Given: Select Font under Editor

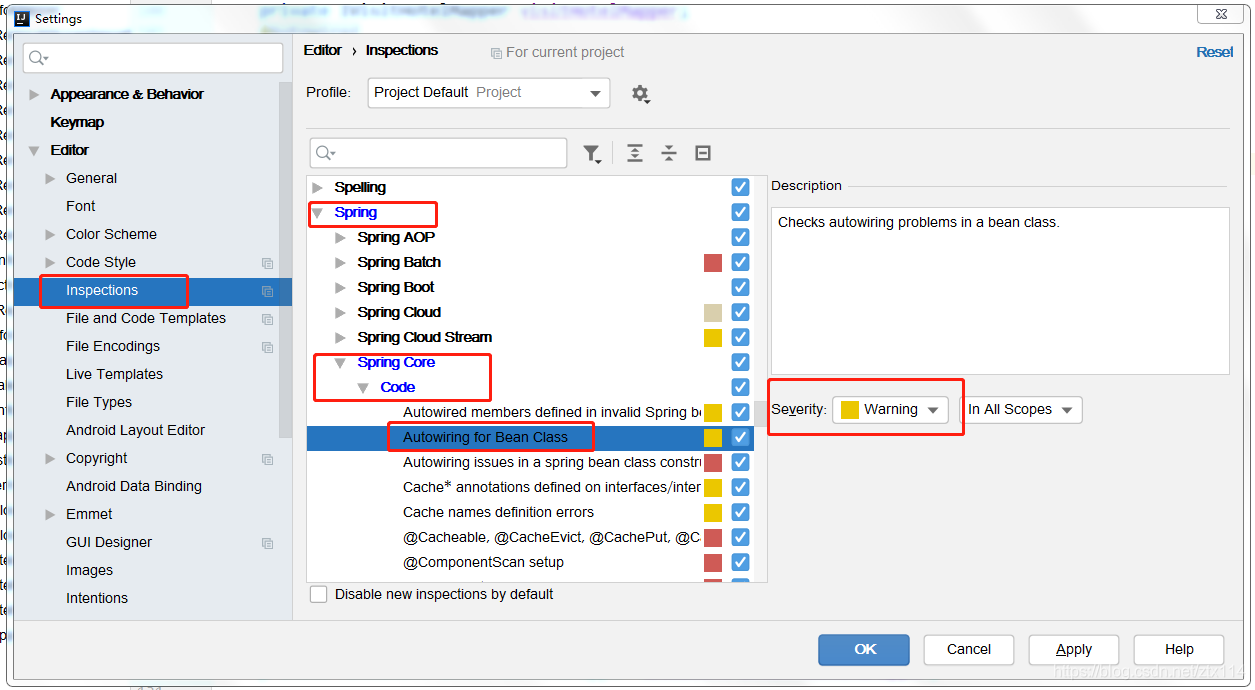Looking at the screenshot, I should [x=81, y=206].
